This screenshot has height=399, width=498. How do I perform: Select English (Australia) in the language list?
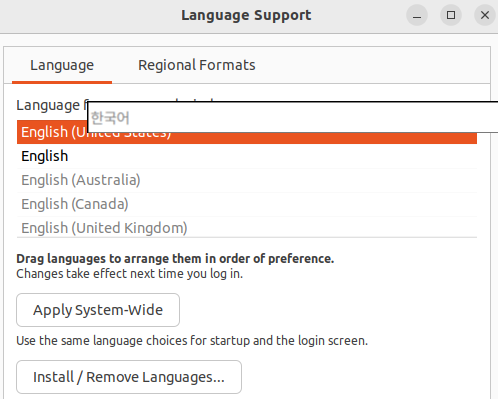pos(247,180)
